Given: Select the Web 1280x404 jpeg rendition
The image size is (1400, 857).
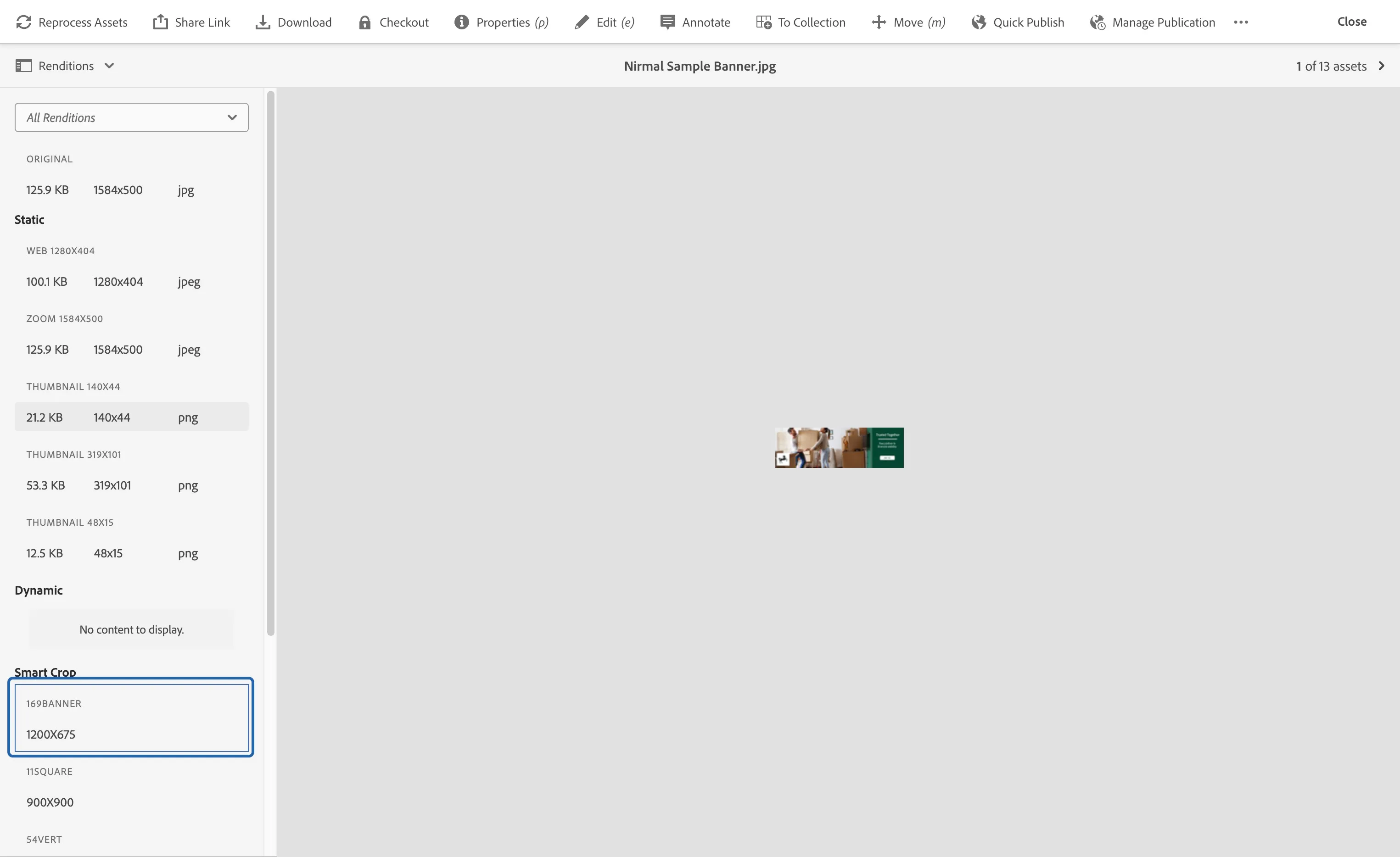Looking at the screenshot, I should (x=131, y=282).
